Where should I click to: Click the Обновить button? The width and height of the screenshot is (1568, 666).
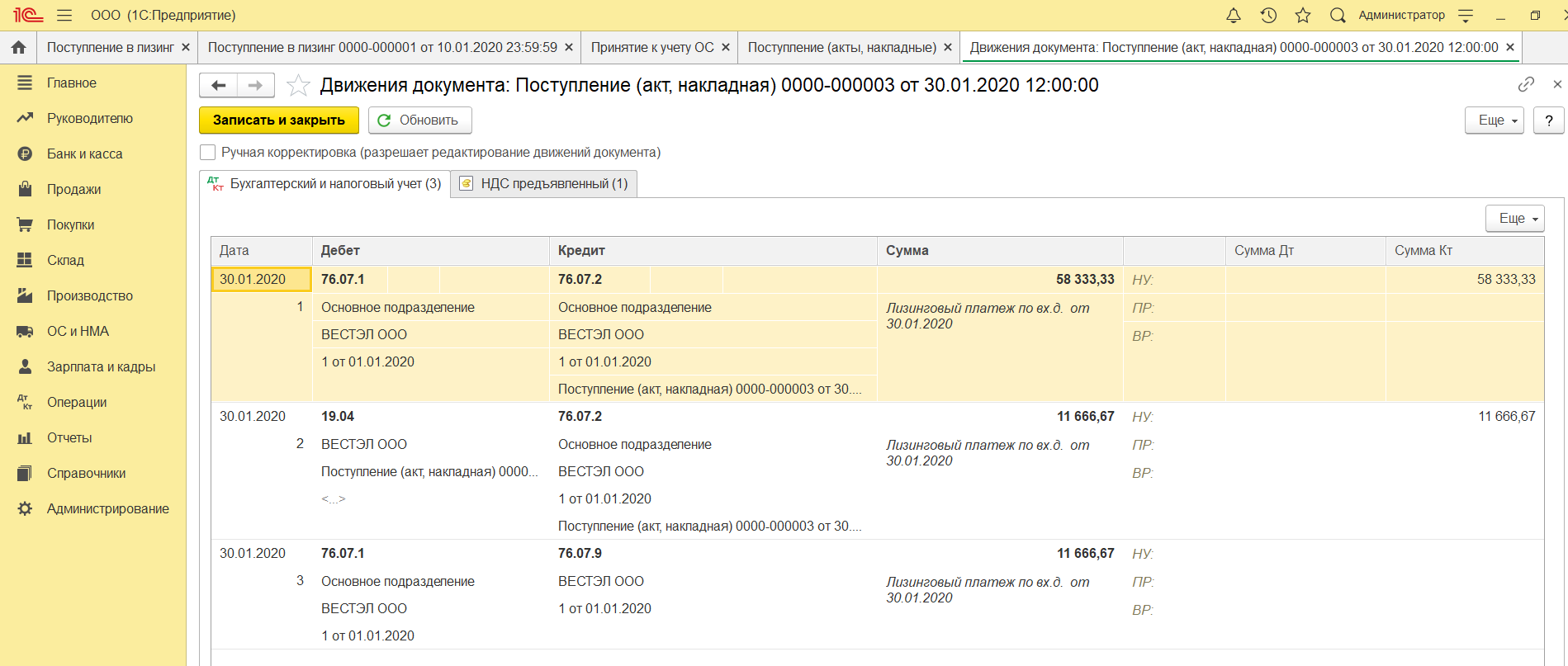pyautogui.click(x=419, y=120)
